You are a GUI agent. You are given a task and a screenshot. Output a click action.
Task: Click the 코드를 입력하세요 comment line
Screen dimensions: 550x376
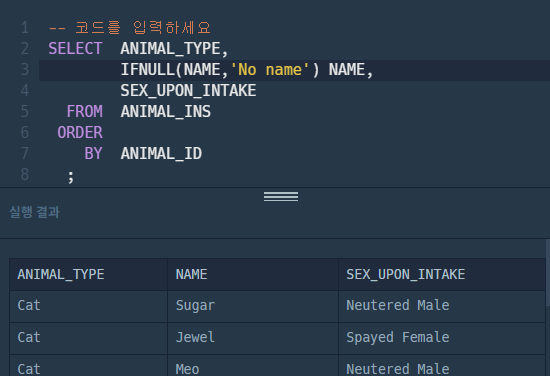tap(130, 28)
